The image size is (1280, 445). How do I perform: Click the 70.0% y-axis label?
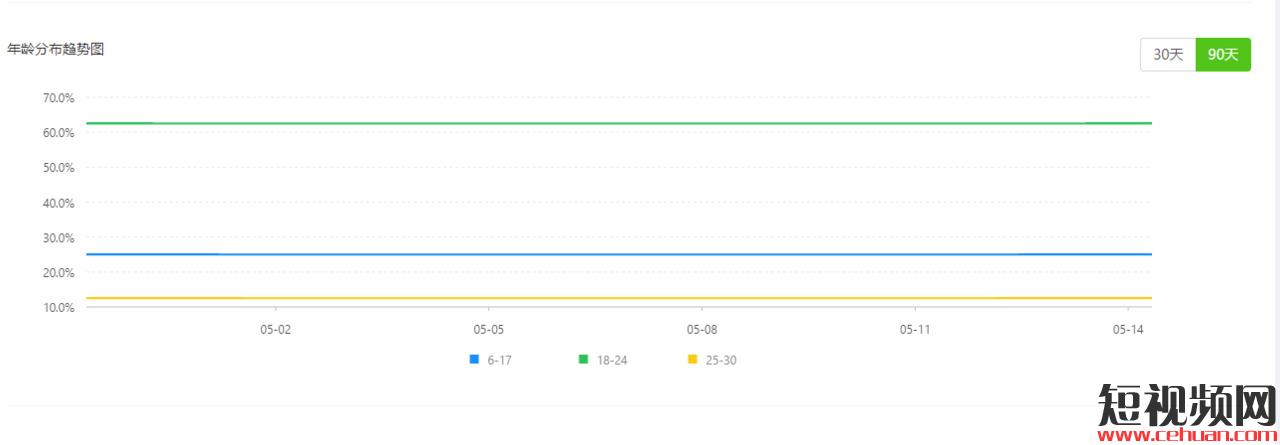click(x=59, y=98)
